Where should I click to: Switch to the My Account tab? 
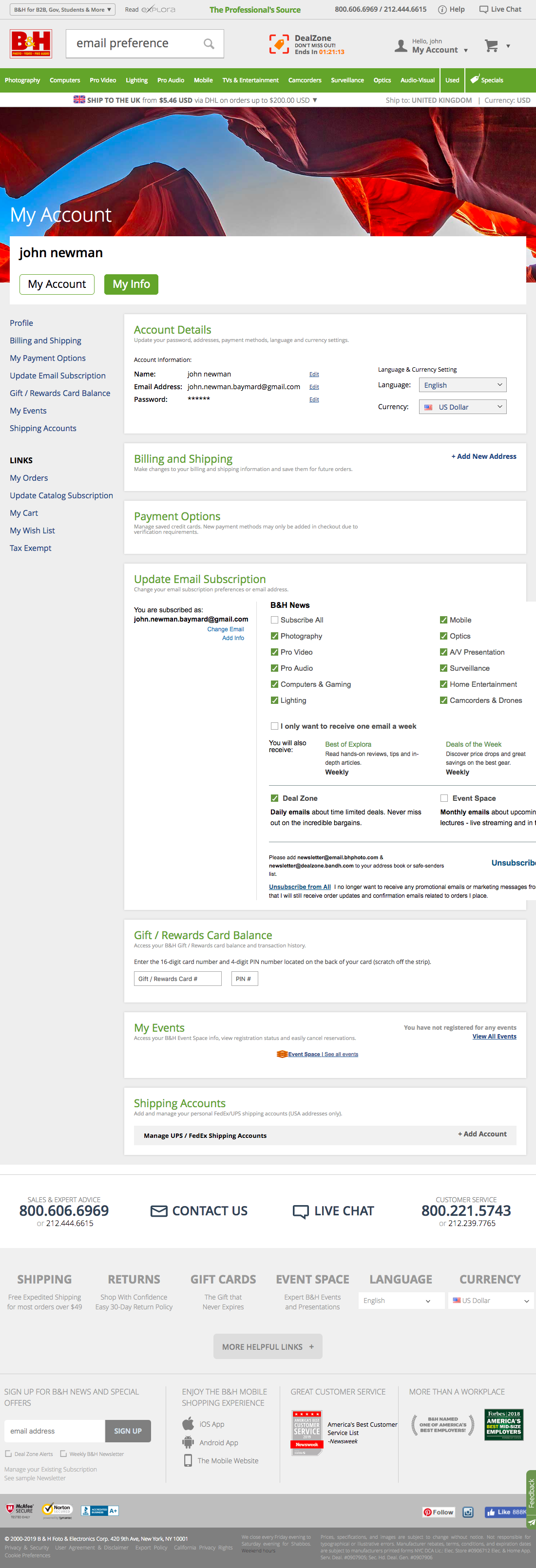57,284
